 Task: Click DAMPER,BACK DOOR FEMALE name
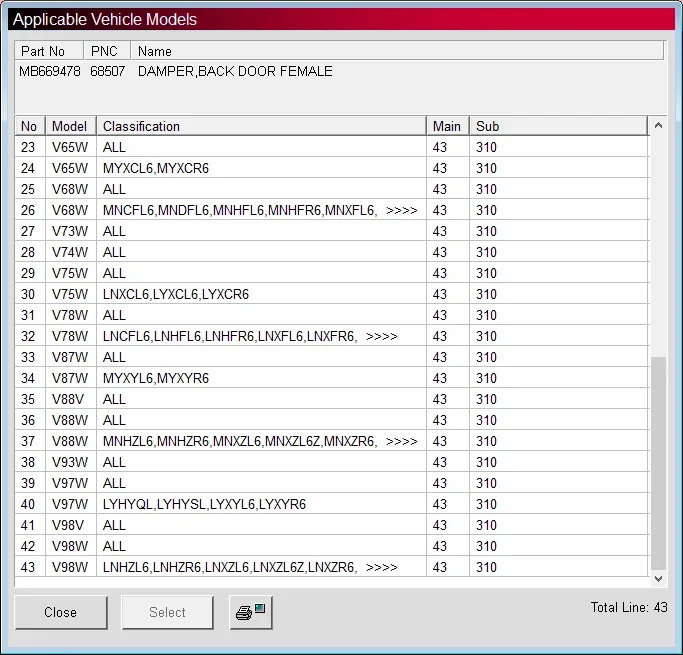tap(235, 71)
